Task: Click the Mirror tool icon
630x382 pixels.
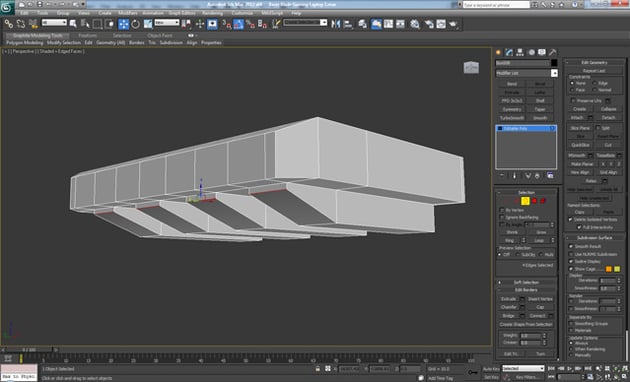Action: (x=335, y=24)
